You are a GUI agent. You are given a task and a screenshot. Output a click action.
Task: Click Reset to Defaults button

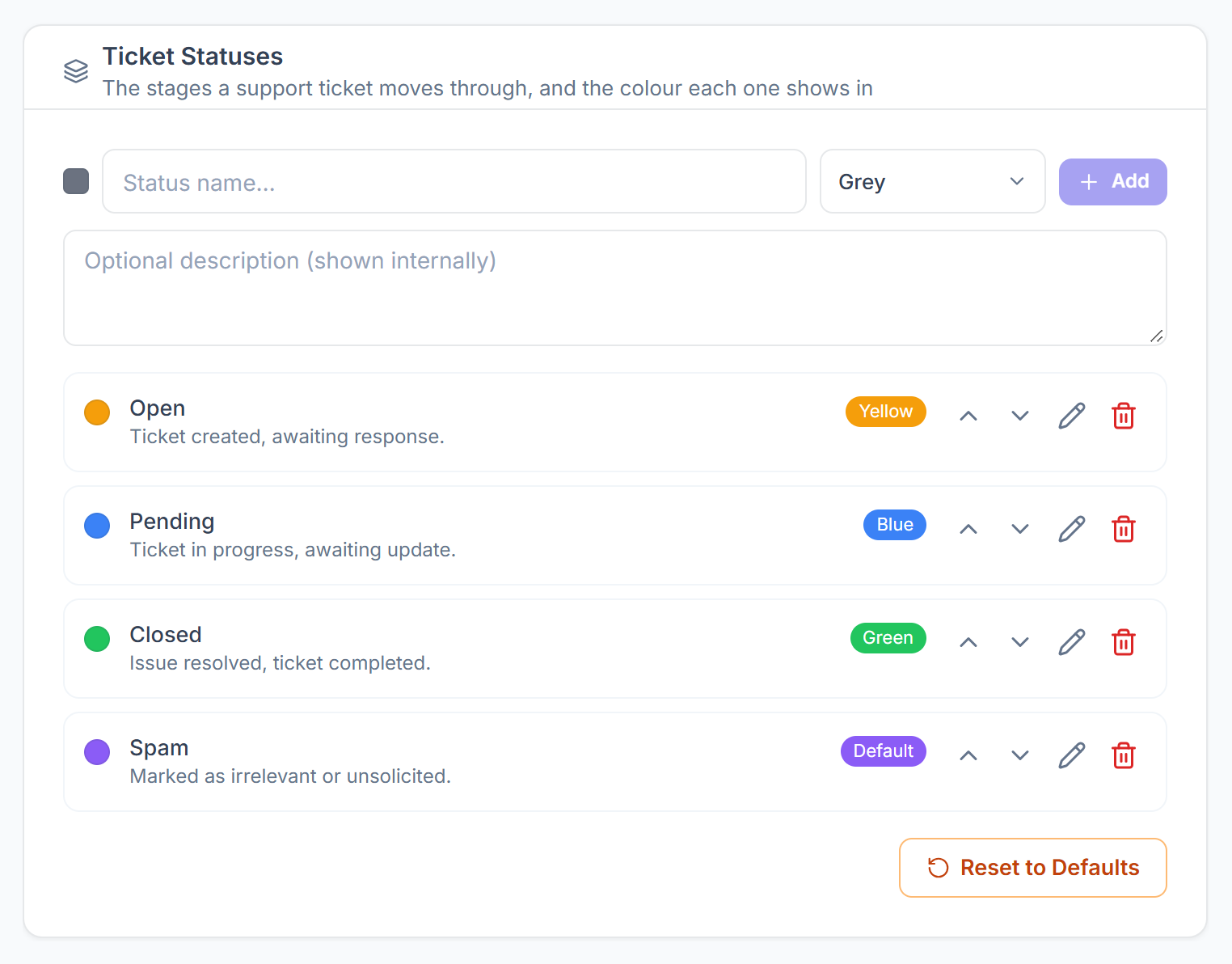pos(1033,868)
